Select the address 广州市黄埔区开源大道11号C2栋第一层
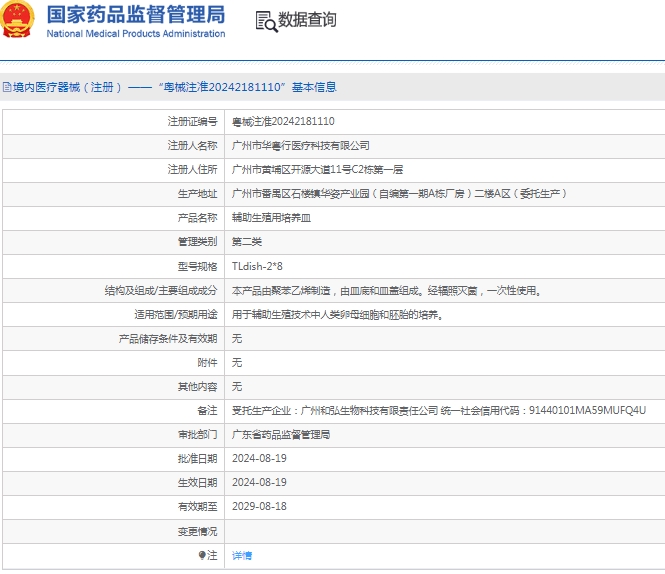The width and height of the screenshot is (665, 574). [x=317, y=170]
